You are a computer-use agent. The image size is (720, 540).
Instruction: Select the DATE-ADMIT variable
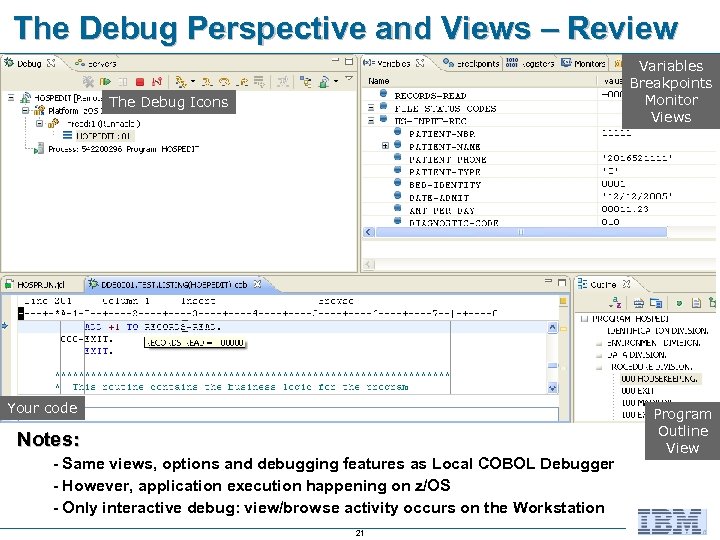(439, 197)
